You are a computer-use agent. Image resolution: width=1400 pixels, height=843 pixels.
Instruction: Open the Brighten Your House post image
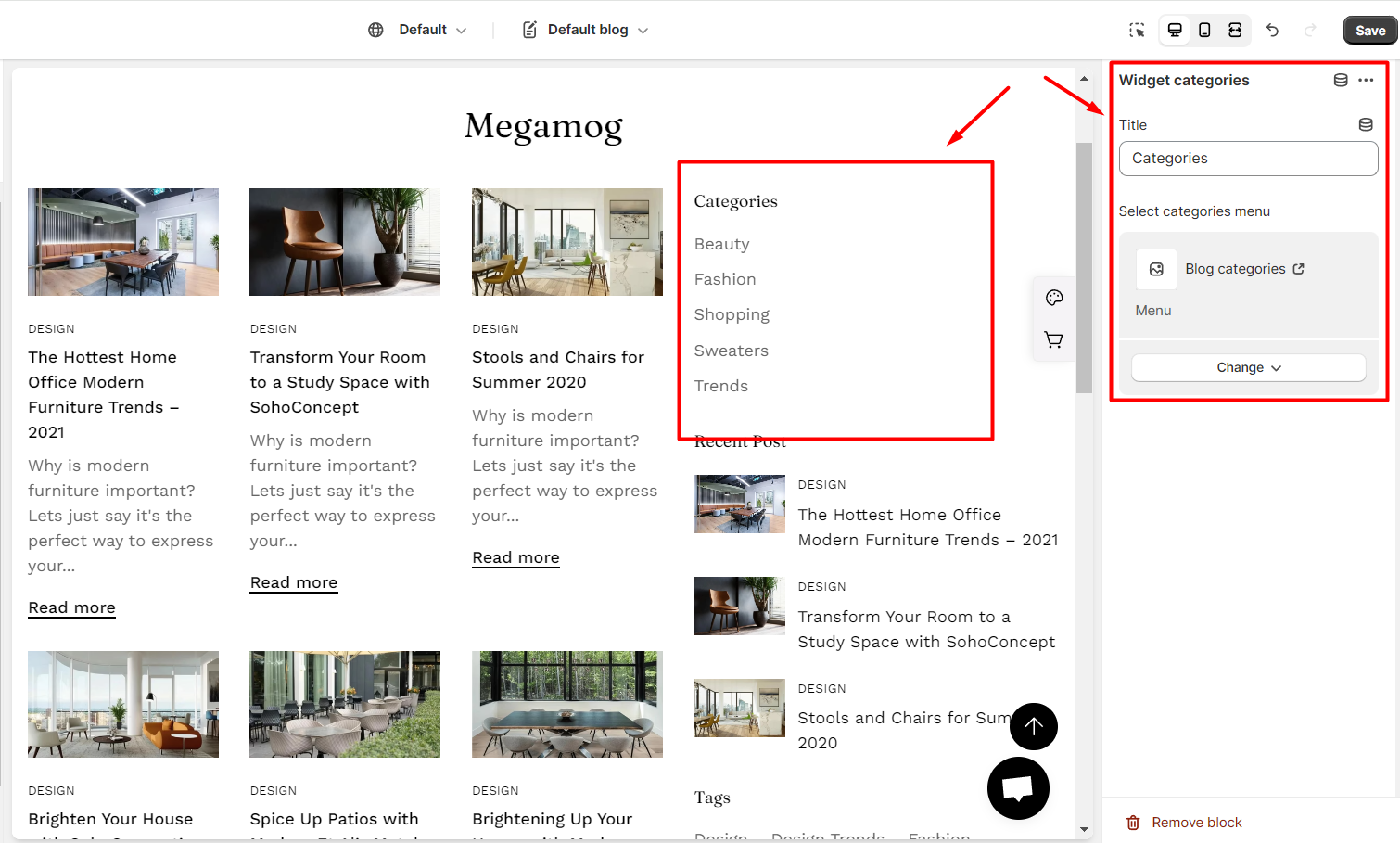123,704
